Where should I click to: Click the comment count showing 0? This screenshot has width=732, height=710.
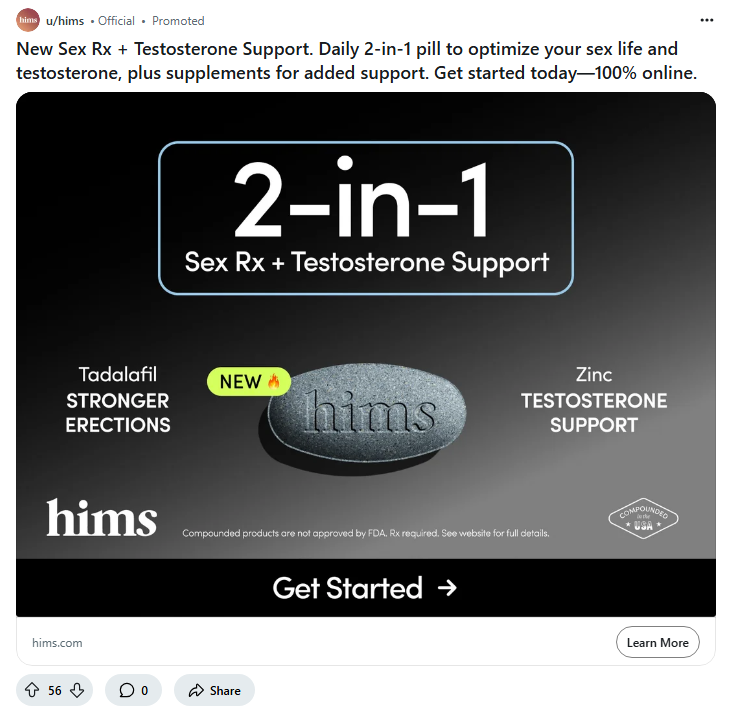(x=144, y=690)
